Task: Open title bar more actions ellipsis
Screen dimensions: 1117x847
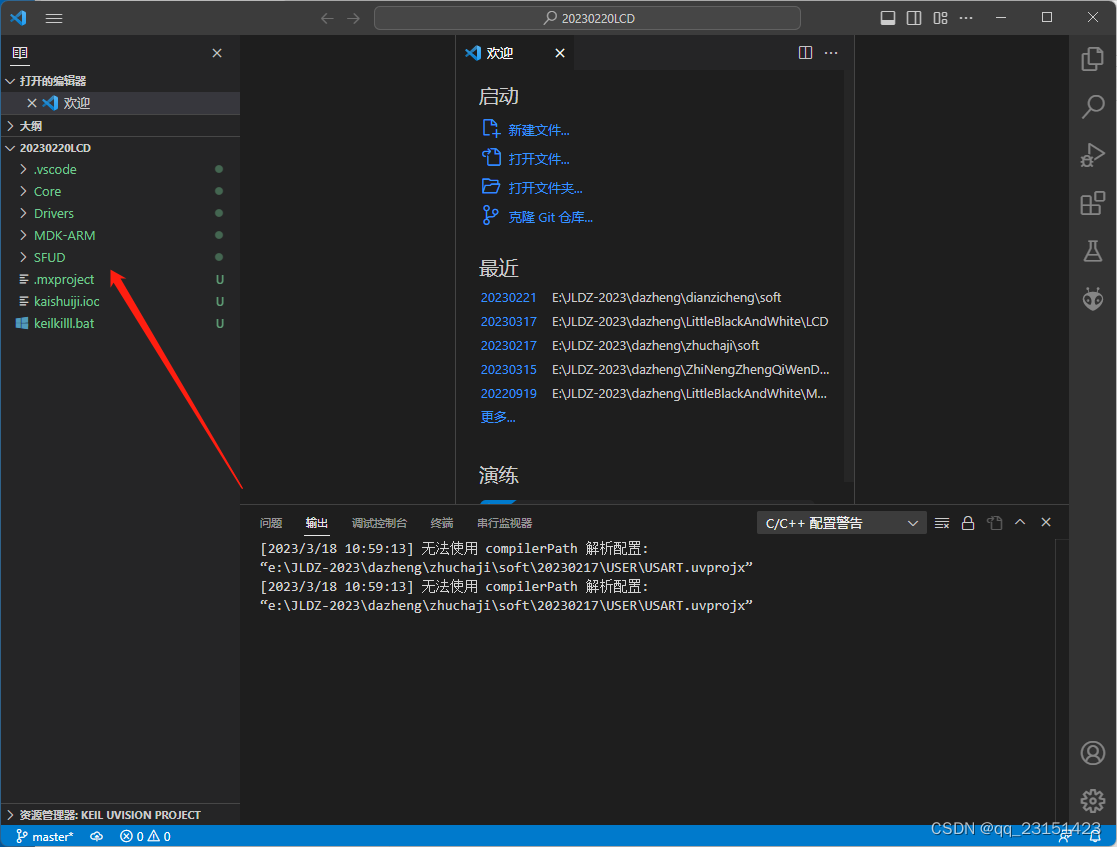Action: (966, 18)
